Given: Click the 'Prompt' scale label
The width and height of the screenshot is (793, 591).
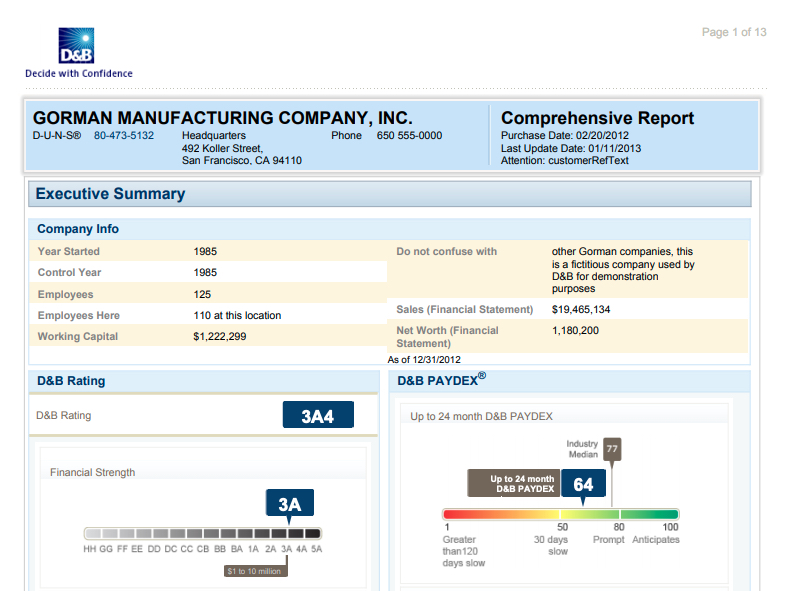Looking at the screenshot, I should point(609,539).
